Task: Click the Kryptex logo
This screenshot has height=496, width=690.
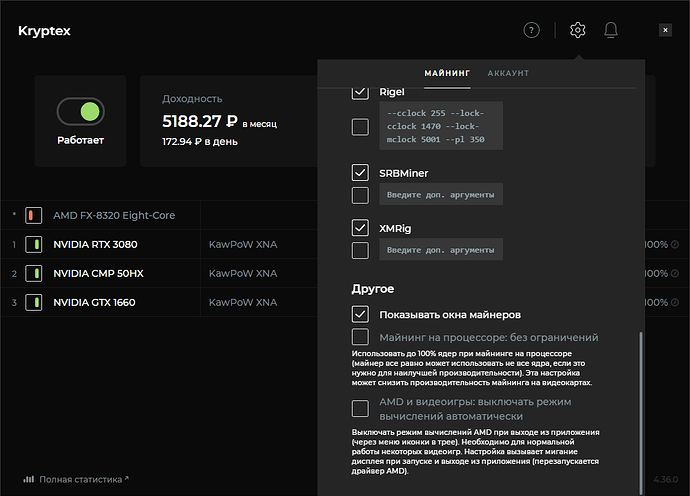Action: pos(44,31)
